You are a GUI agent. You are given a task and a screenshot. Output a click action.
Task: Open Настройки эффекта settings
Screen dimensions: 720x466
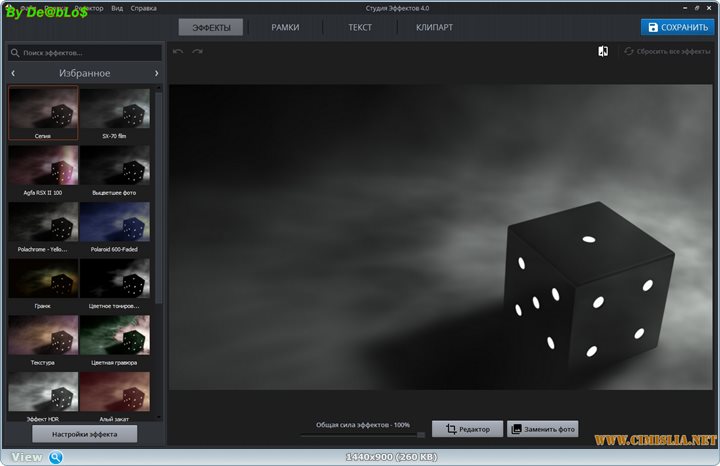(x=84, y=434)
